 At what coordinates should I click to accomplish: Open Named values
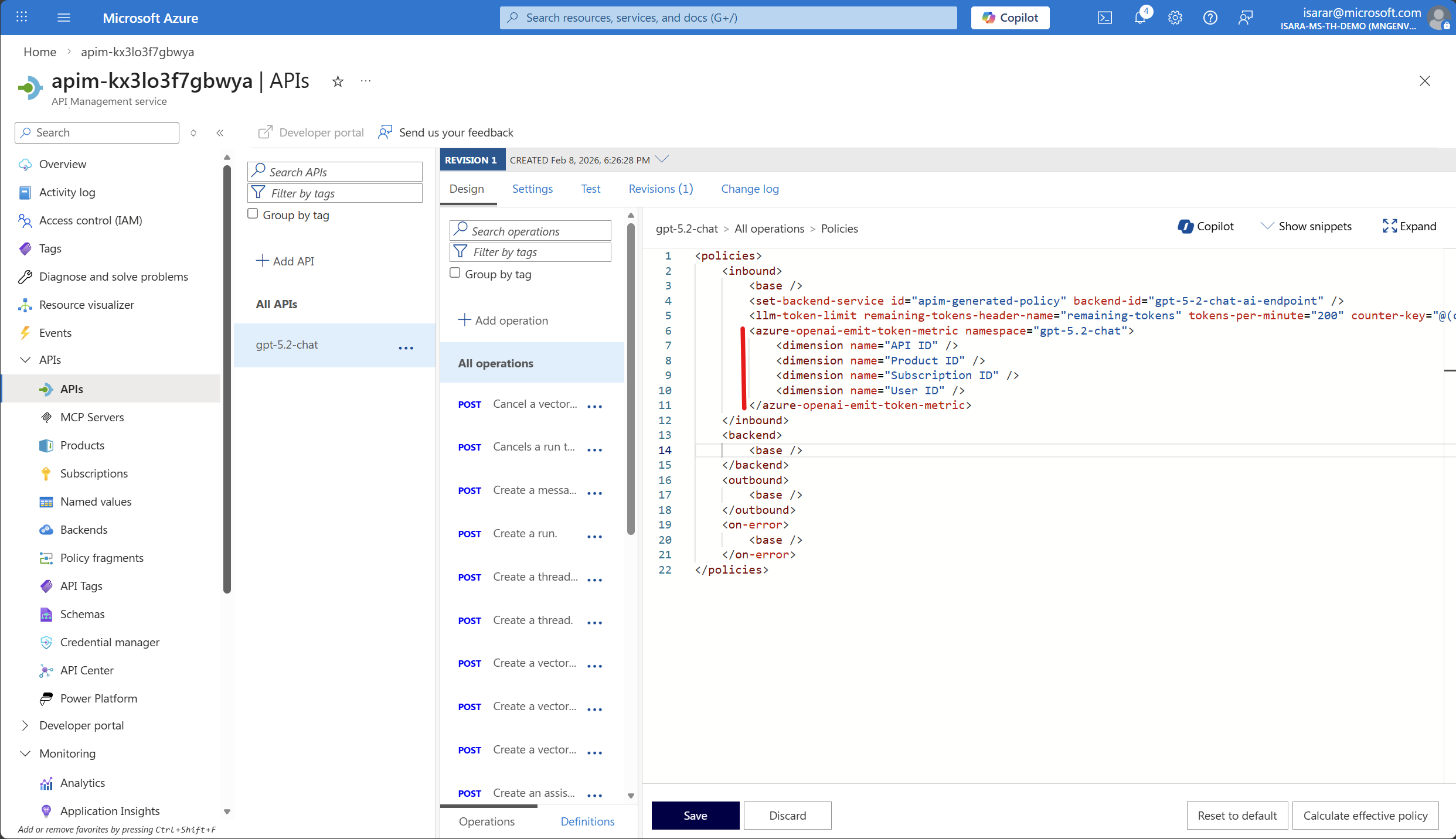96,502
